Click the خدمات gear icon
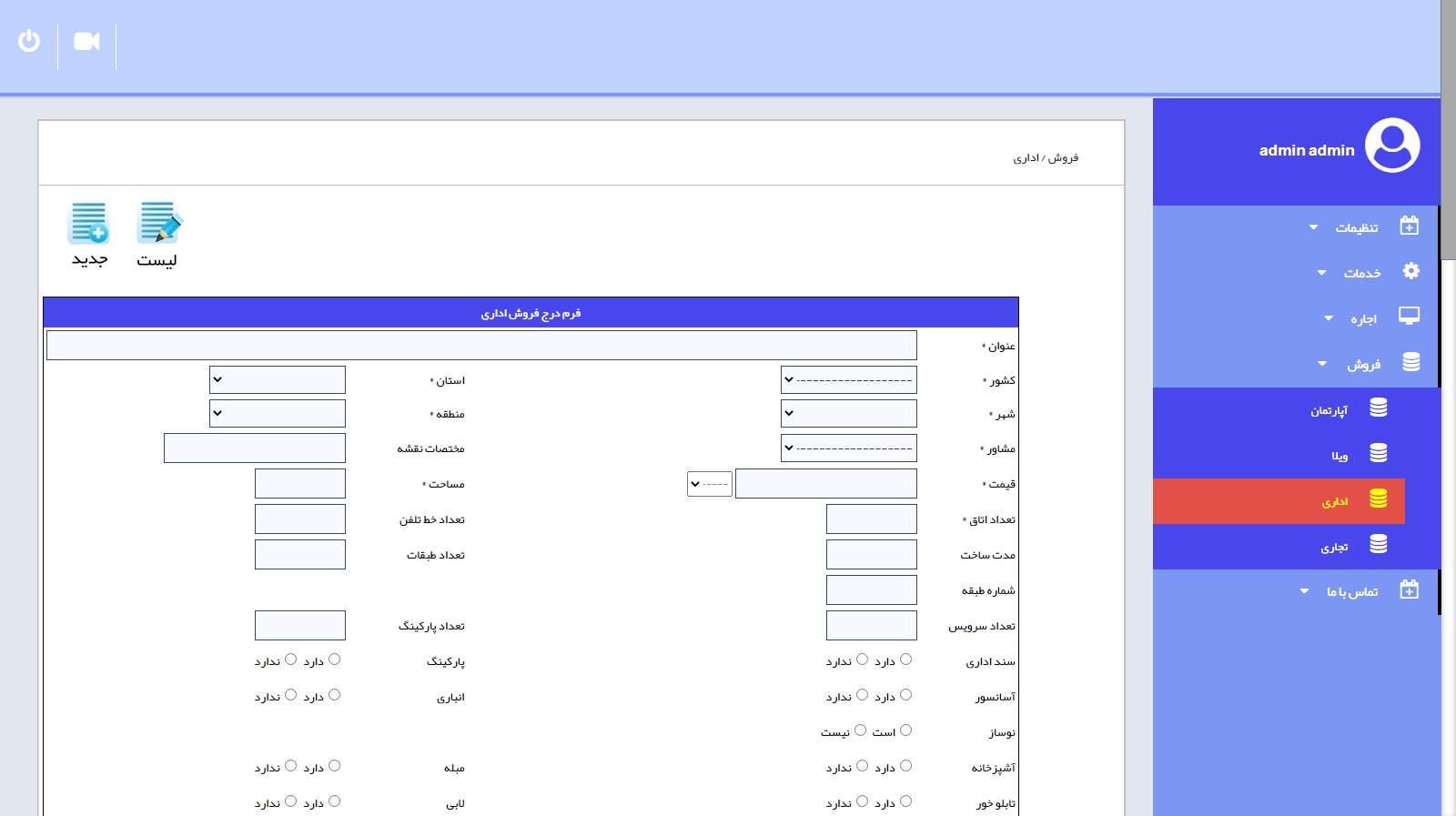 coord(1410,271)
